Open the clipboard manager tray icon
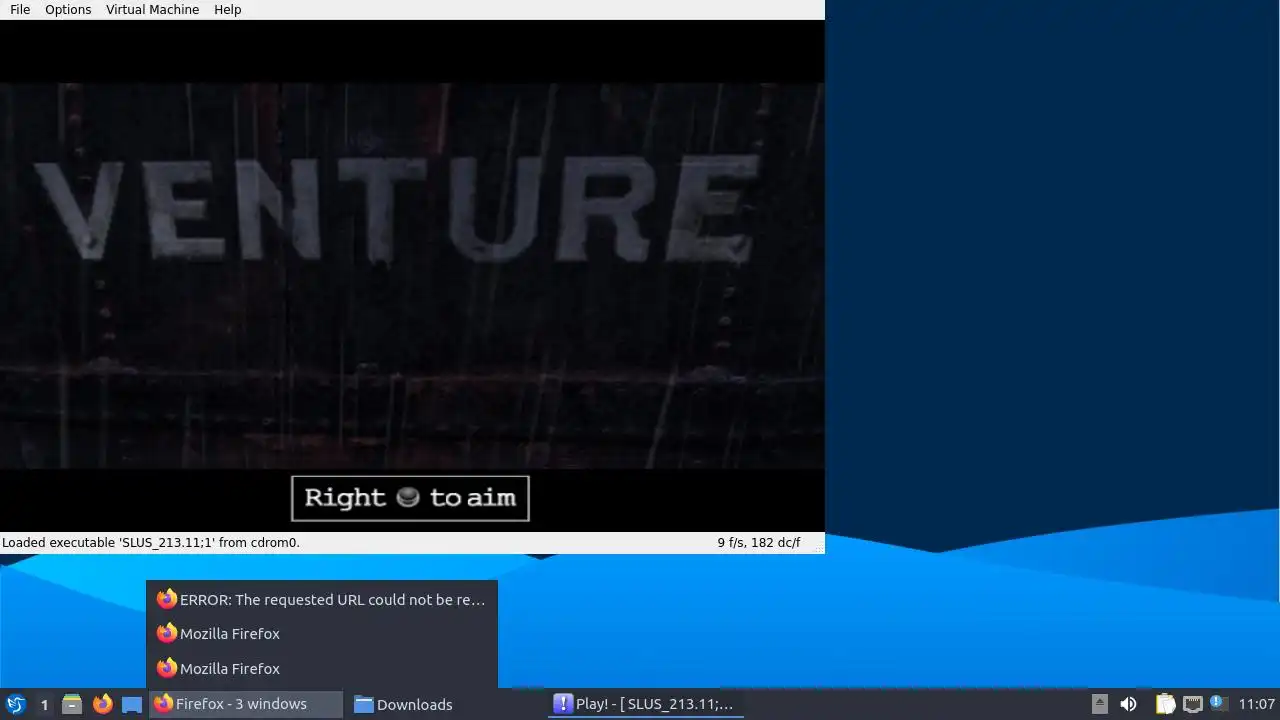Viewport: 1280px width, 720px height. coord(1165,704)
